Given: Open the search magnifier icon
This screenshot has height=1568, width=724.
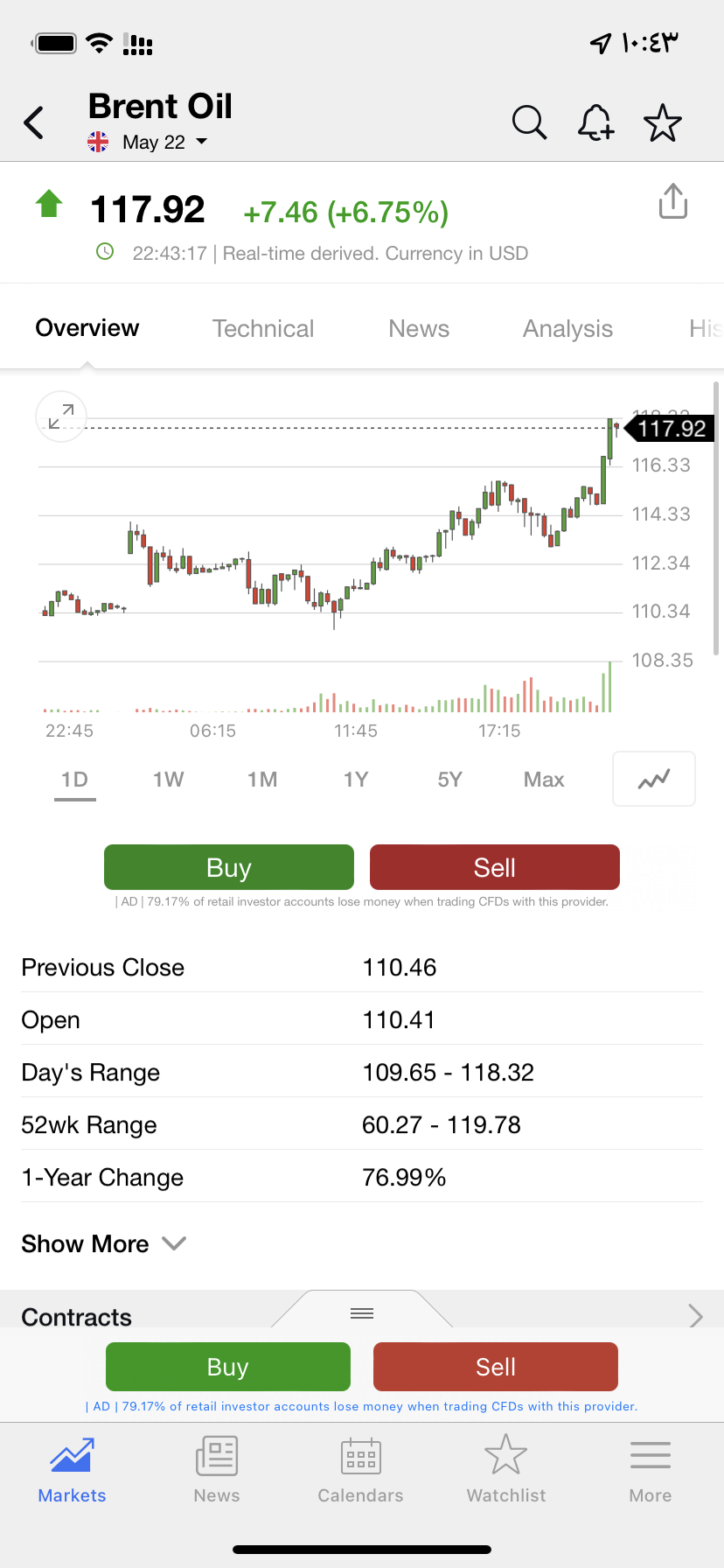Looking at the screenshot, I should [x=529, y=122].
